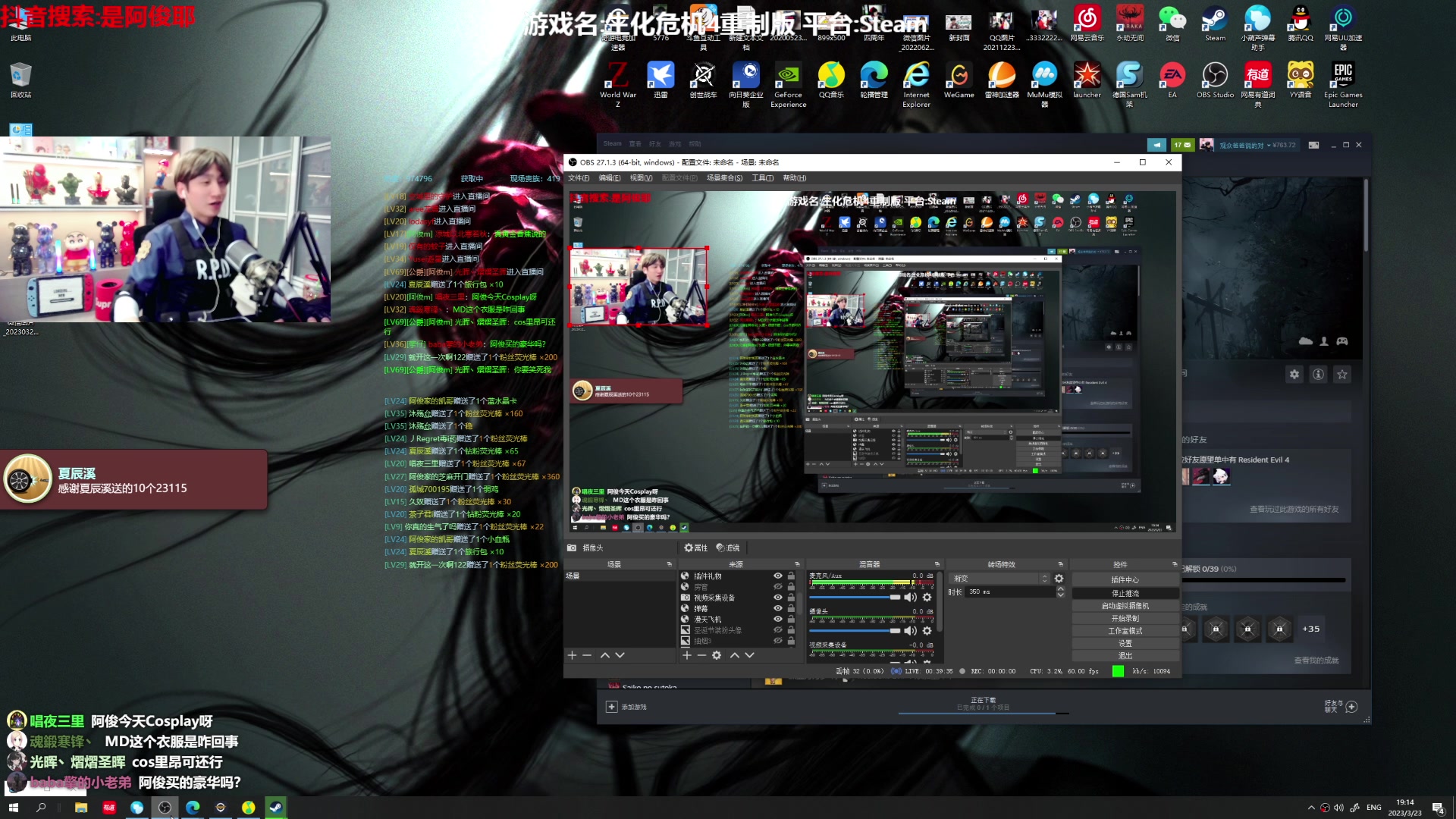Open 麦克风/Aux mixer settings gear
This screenshot has width=1456, height=819.
[x=927, y=598]
